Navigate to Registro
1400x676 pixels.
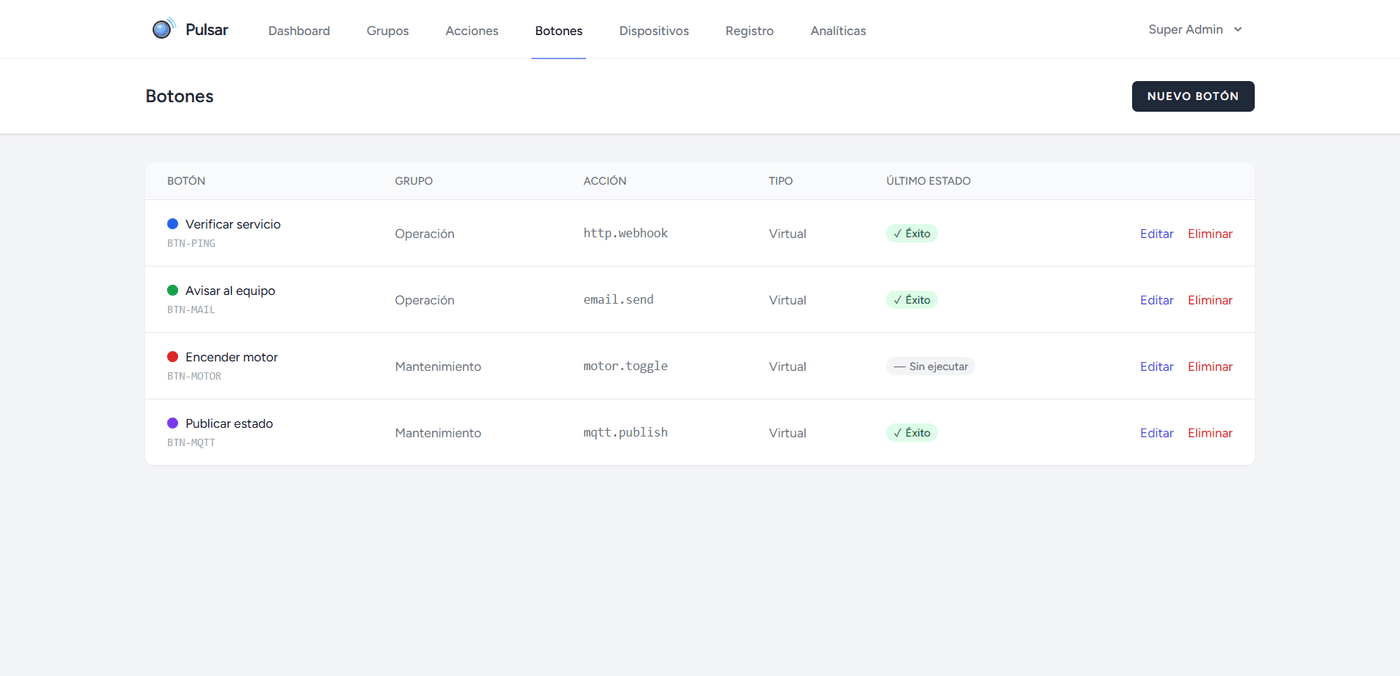coord(750,31)
